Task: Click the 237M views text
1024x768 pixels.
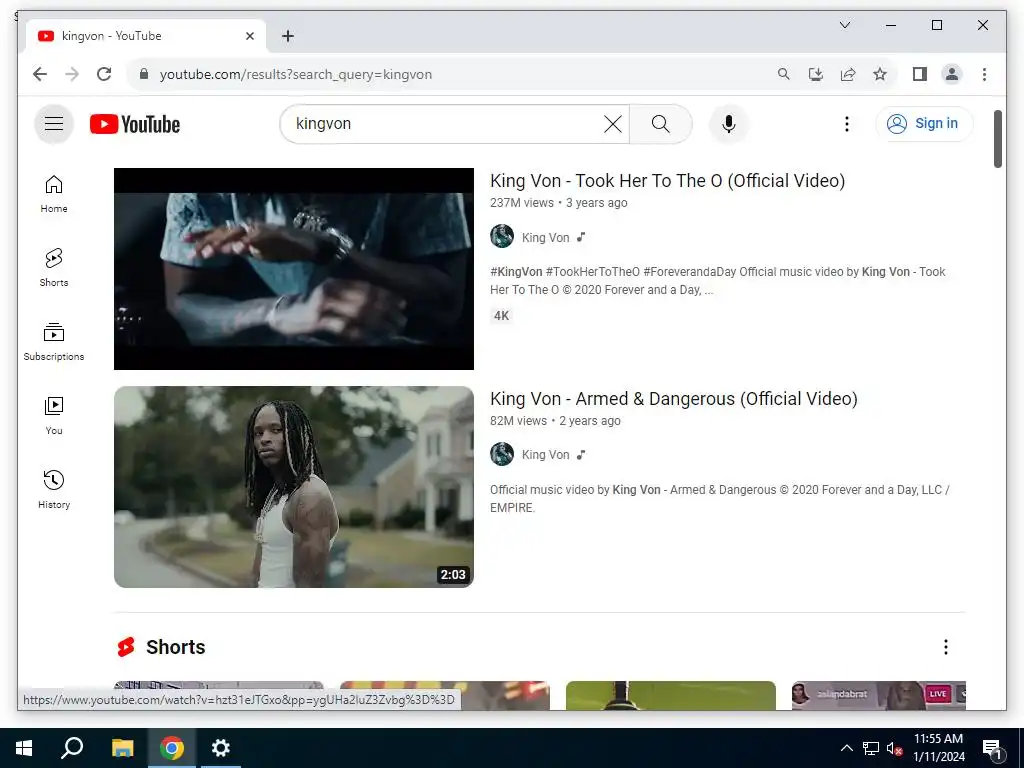Action: (522, 203)
